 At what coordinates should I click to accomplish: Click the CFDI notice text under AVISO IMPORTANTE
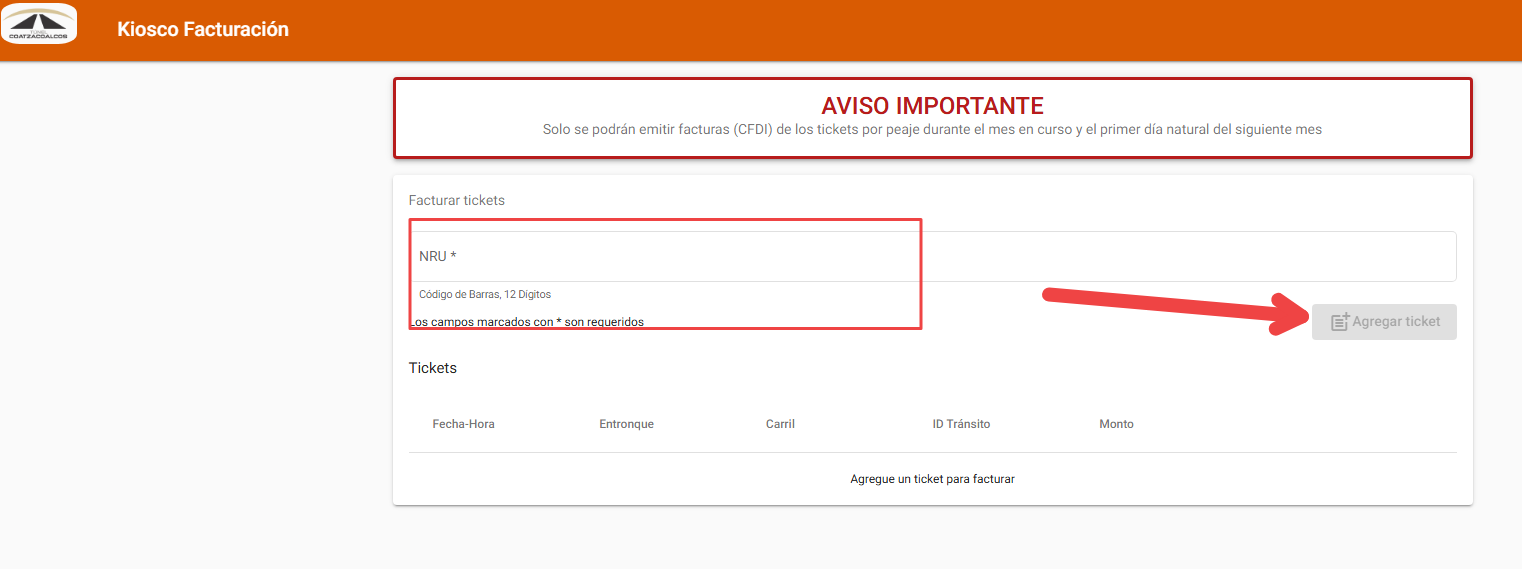click(x=932, y=130)
